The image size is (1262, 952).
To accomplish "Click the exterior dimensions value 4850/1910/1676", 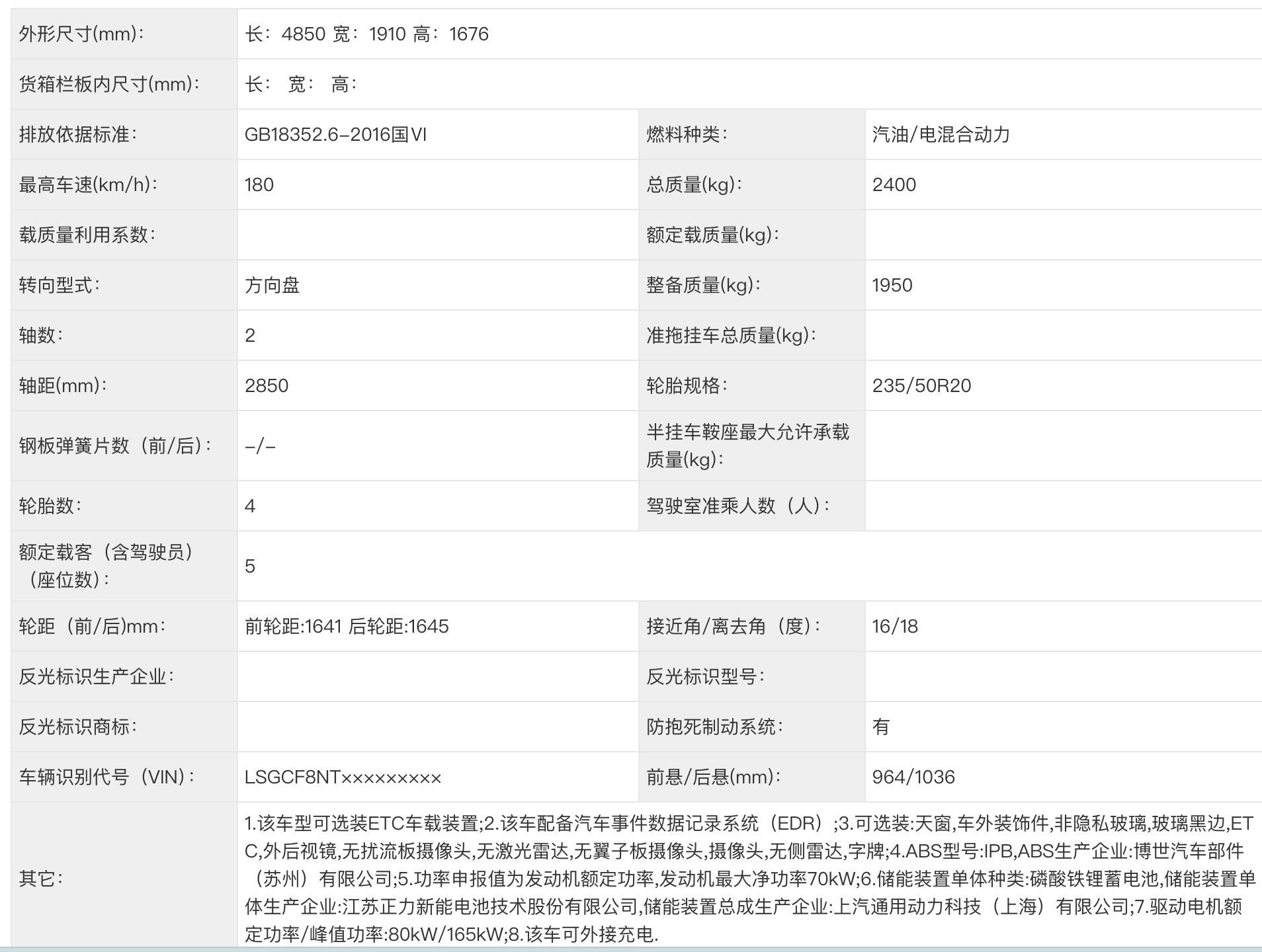I will click(x=366, y=34).
